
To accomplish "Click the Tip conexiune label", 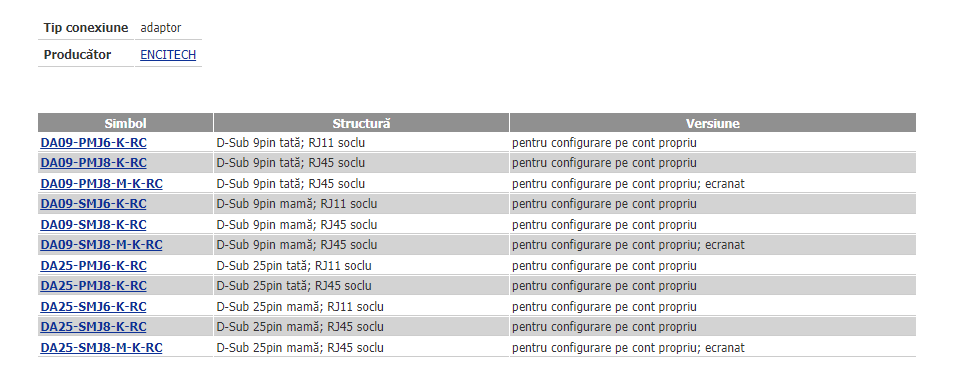I will pyautogui.click(x=86, y=28).
